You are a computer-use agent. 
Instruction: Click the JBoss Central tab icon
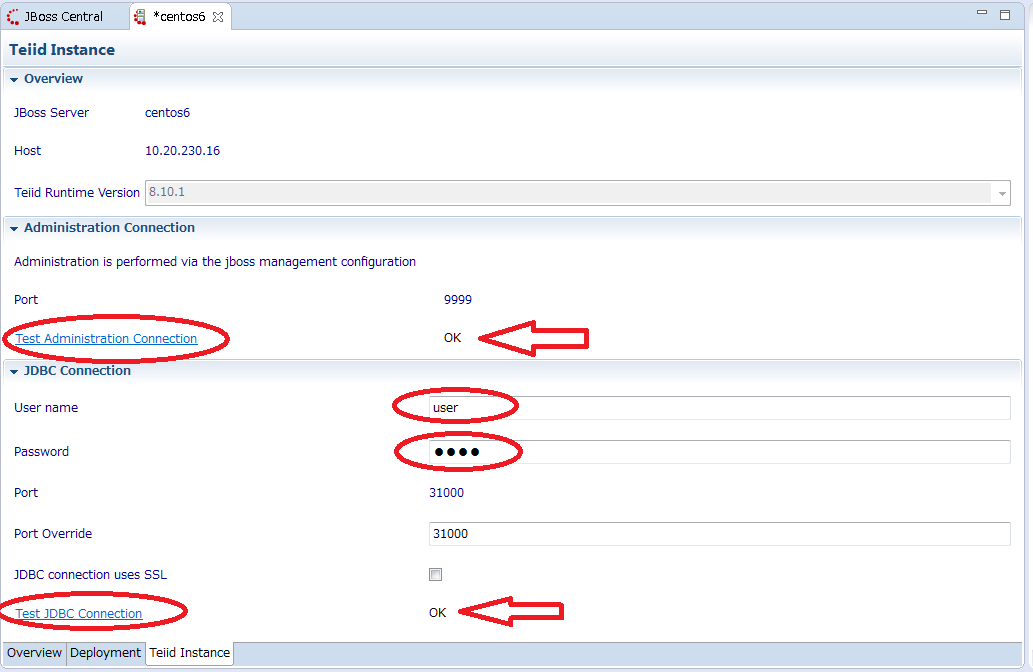pos(13,16)
